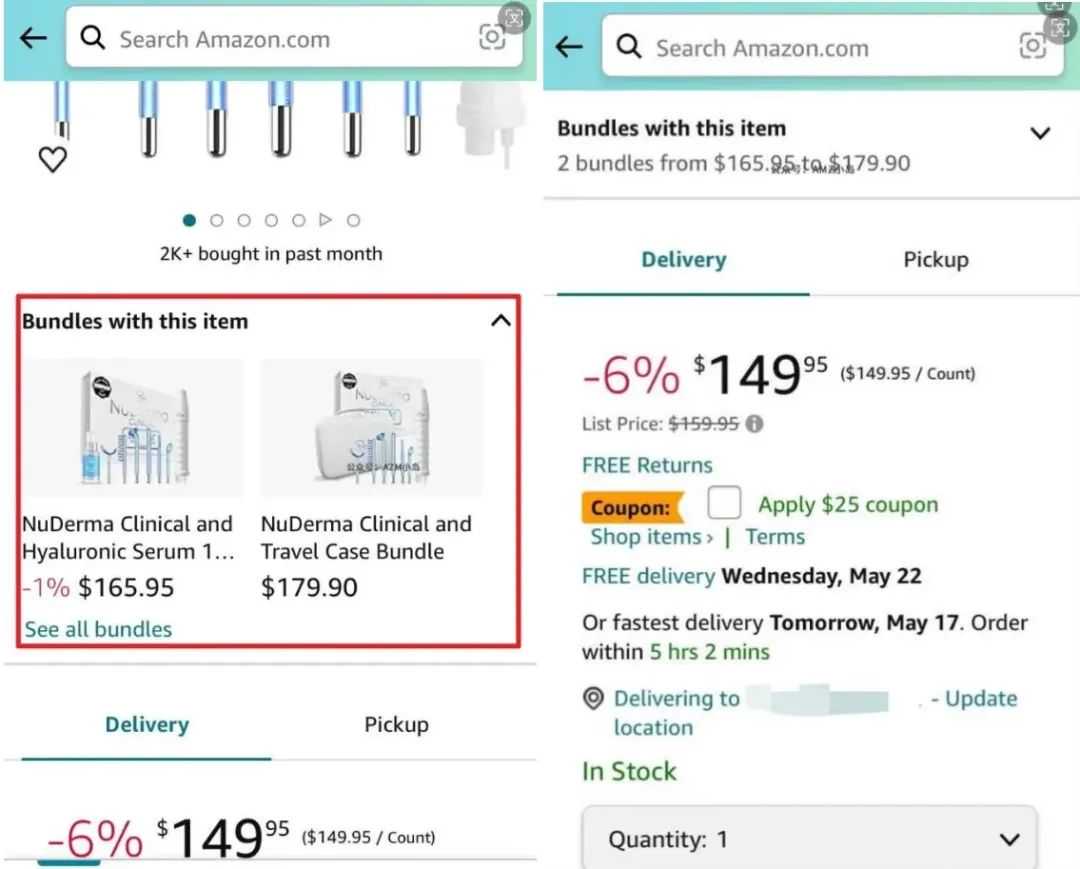This screenshot has width=1080, height=869.
Task: Switch to Pickup tab in right screenshot
Action: 935,260
